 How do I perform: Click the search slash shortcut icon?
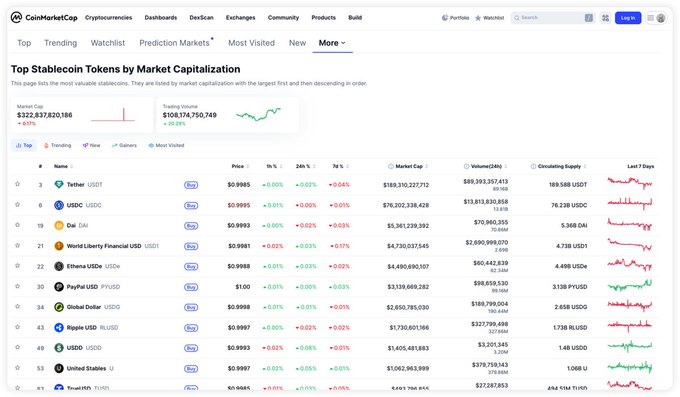pos(588,18)
